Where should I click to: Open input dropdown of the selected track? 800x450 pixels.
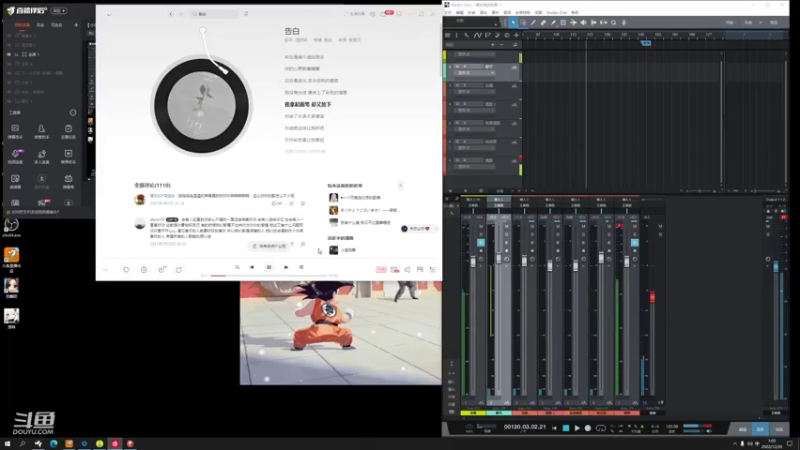(492, 73)
